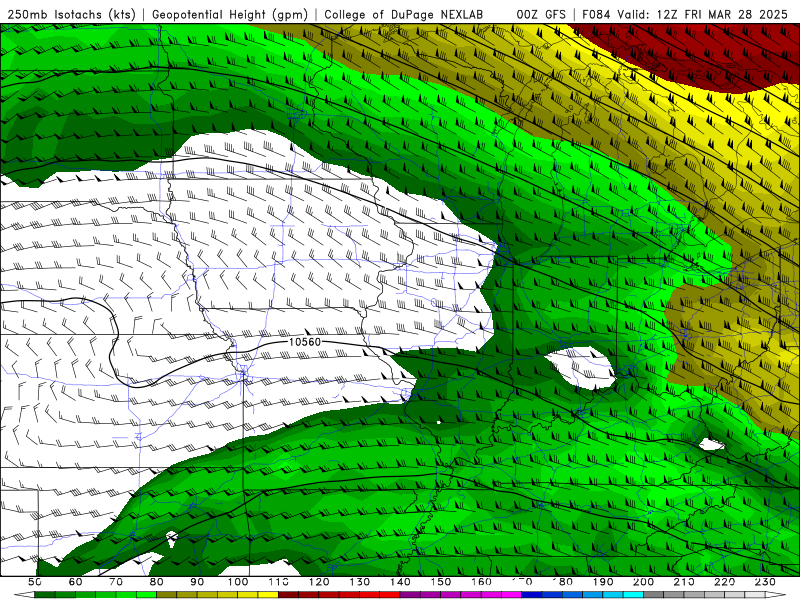Click the '230' value on the color scale
Viewport: 800px width, 600px height.
click(x=765, y=582)
